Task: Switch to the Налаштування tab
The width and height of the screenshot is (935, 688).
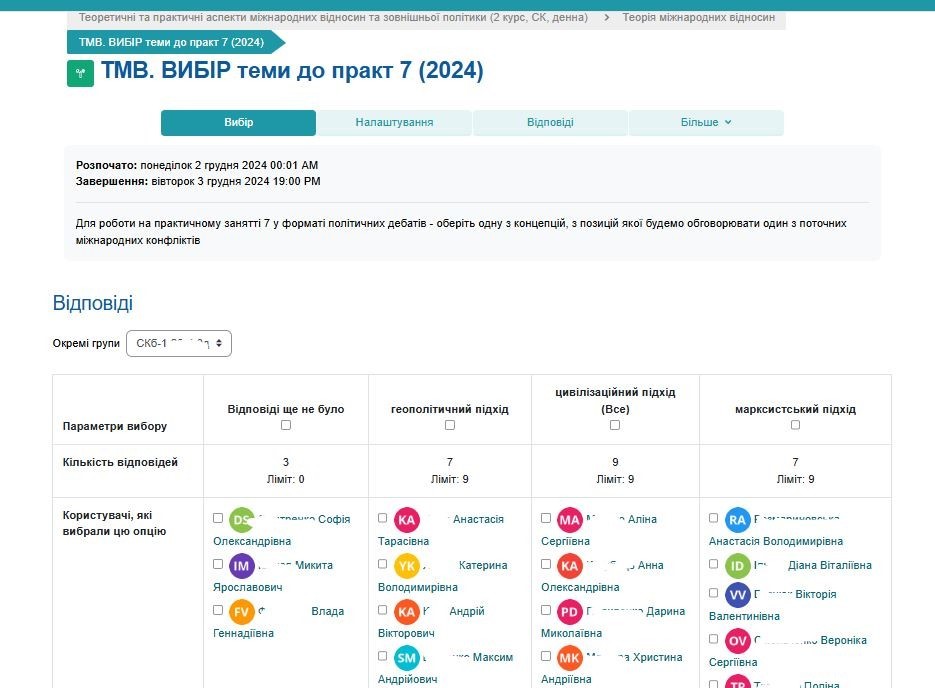Action: click(394, 122)
